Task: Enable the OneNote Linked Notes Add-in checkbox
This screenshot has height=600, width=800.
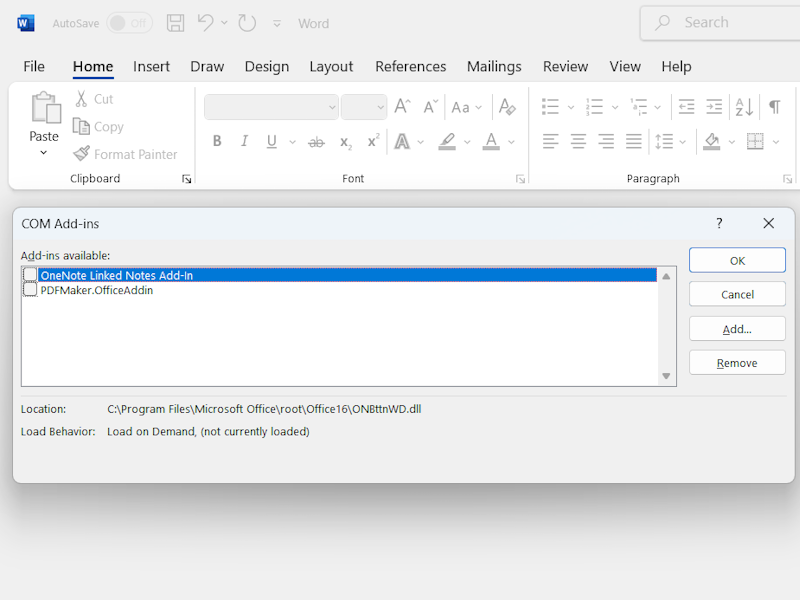Action: pos(31,275)
